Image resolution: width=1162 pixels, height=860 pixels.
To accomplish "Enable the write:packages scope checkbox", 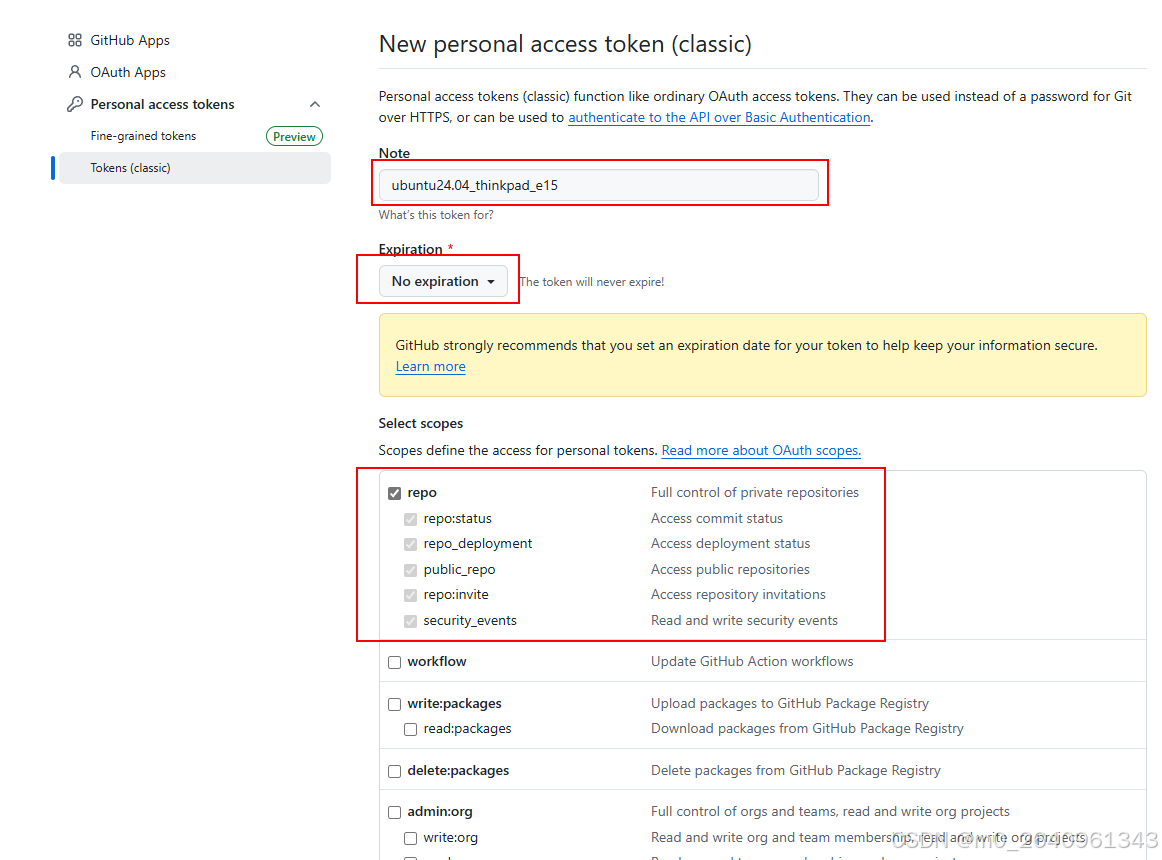I will click(x=394, y=704).
